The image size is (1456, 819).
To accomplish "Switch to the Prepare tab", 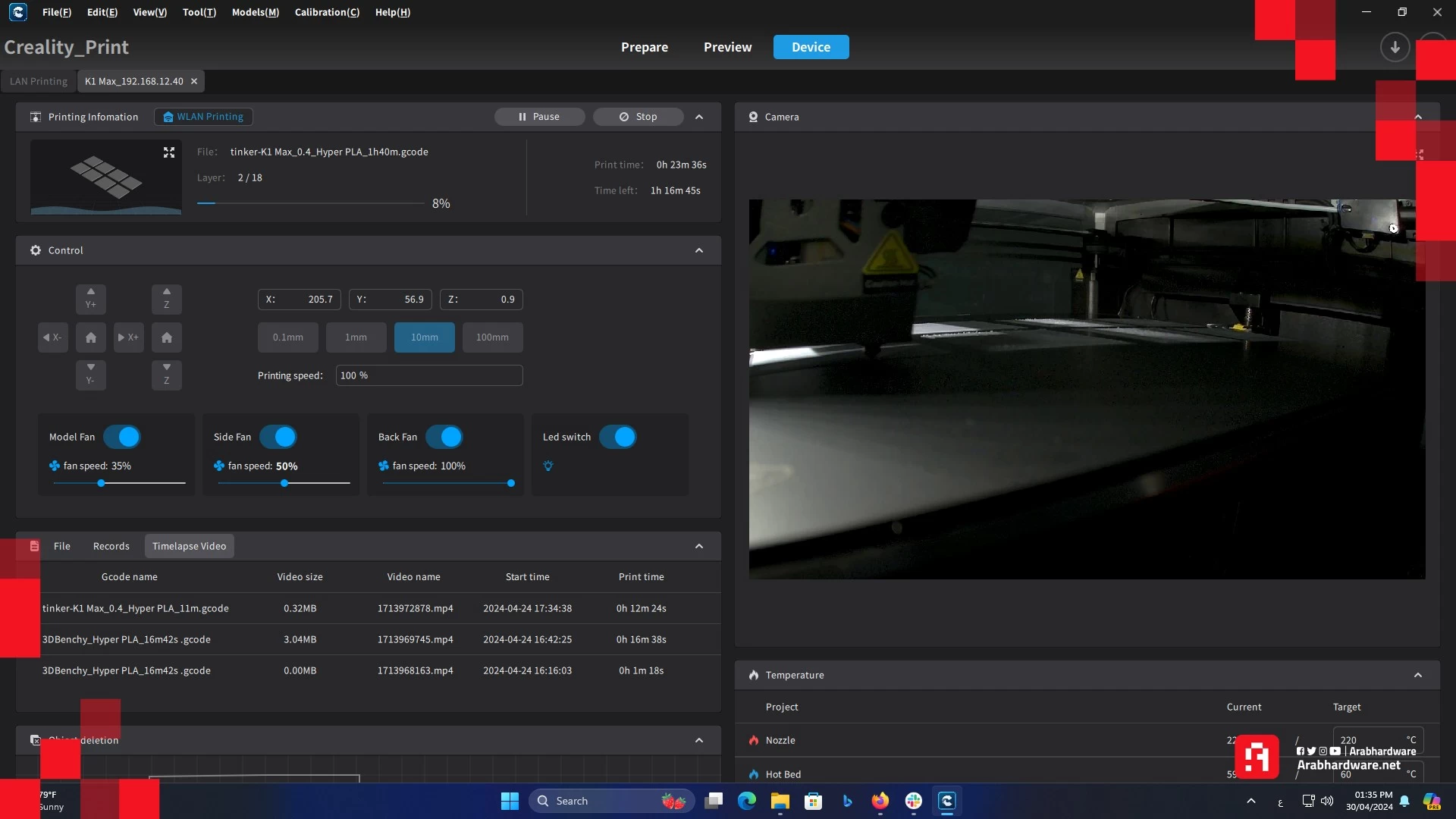I will coord(645,47).
